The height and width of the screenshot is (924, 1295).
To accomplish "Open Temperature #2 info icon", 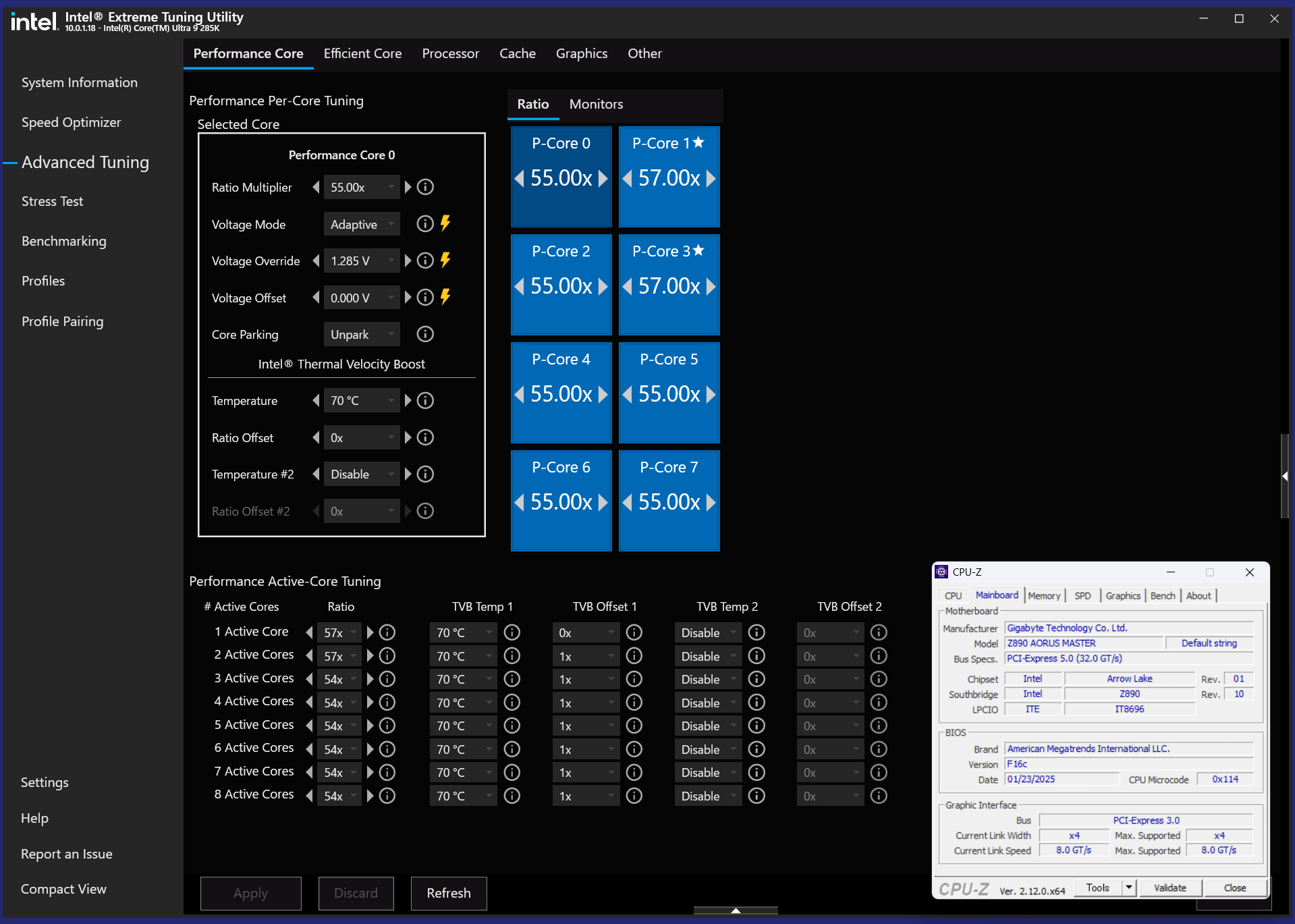I will (425, 474).
